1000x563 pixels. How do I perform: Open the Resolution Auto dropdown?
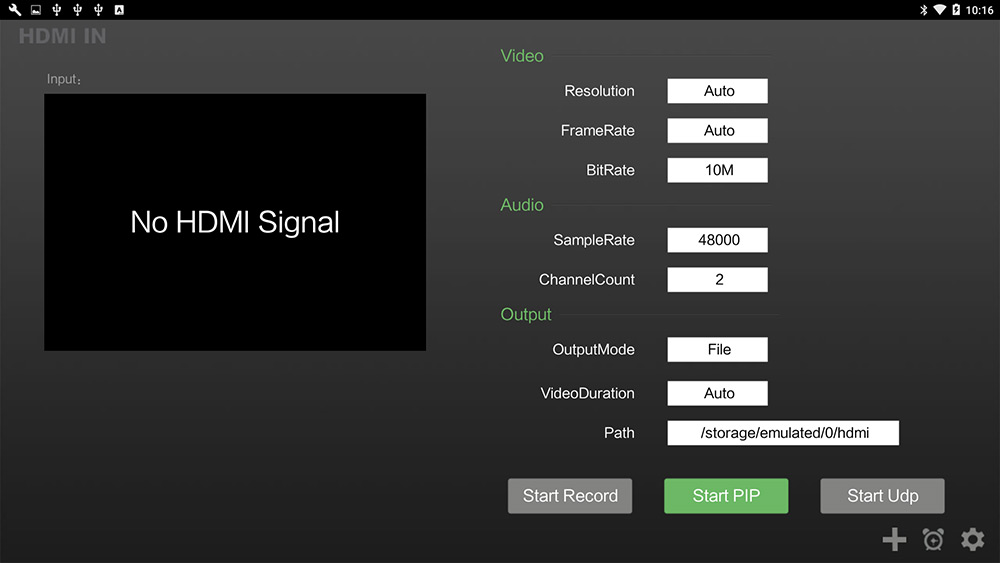(717, 91)
